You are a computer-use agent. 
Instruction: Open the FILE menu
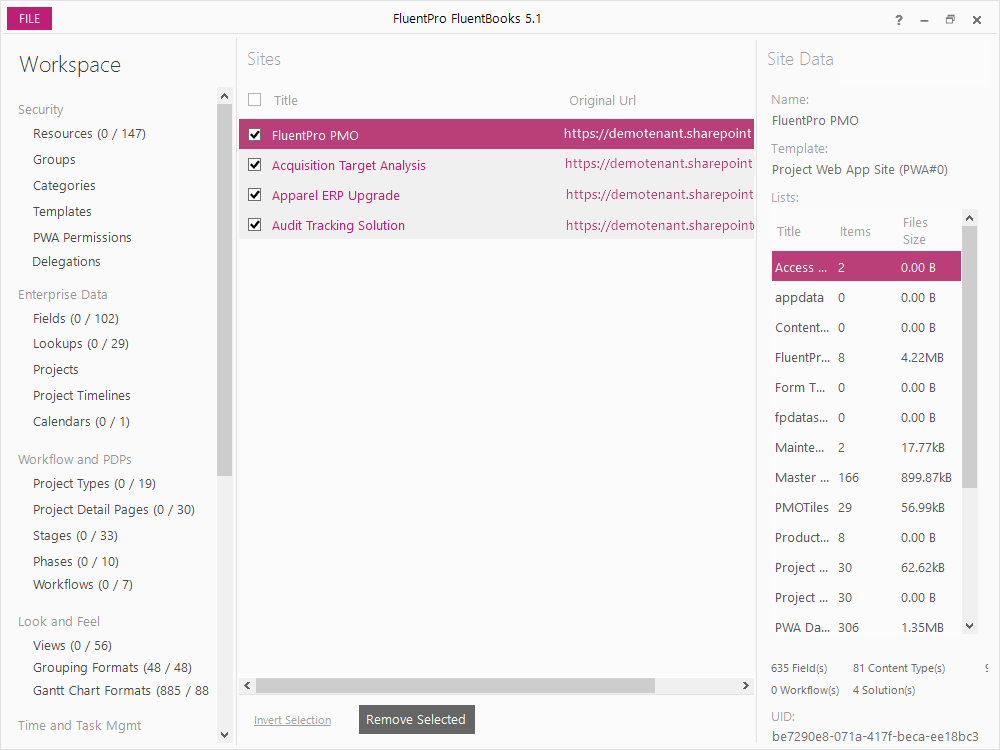(29, 18)
